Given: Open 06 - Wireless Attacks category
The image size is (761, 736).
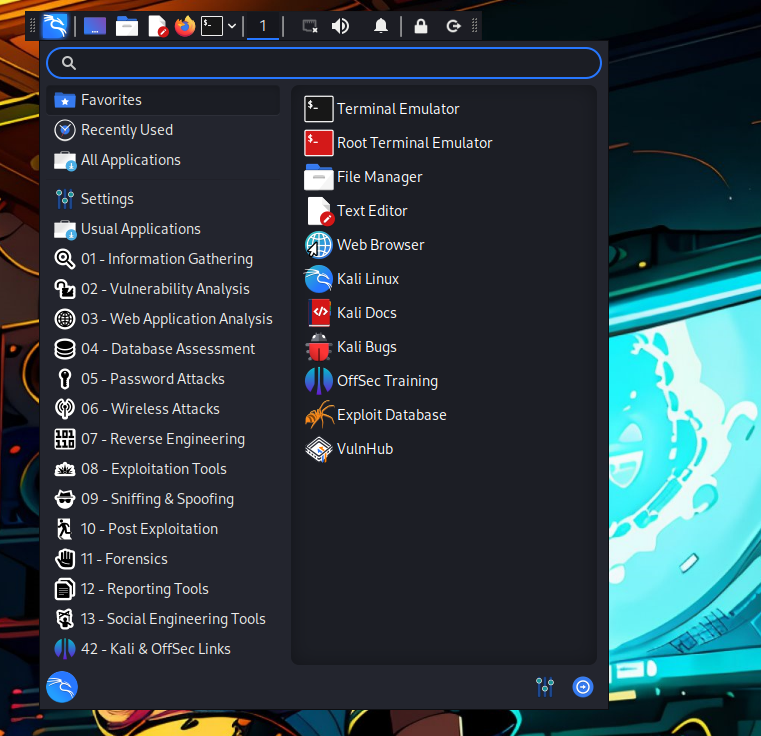Looking at the screenshot, I should click(x=163, y=409).
